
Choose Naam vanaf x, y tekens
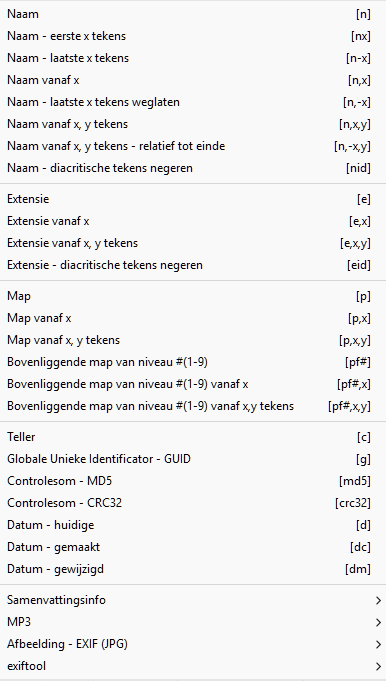pos(193,124)
